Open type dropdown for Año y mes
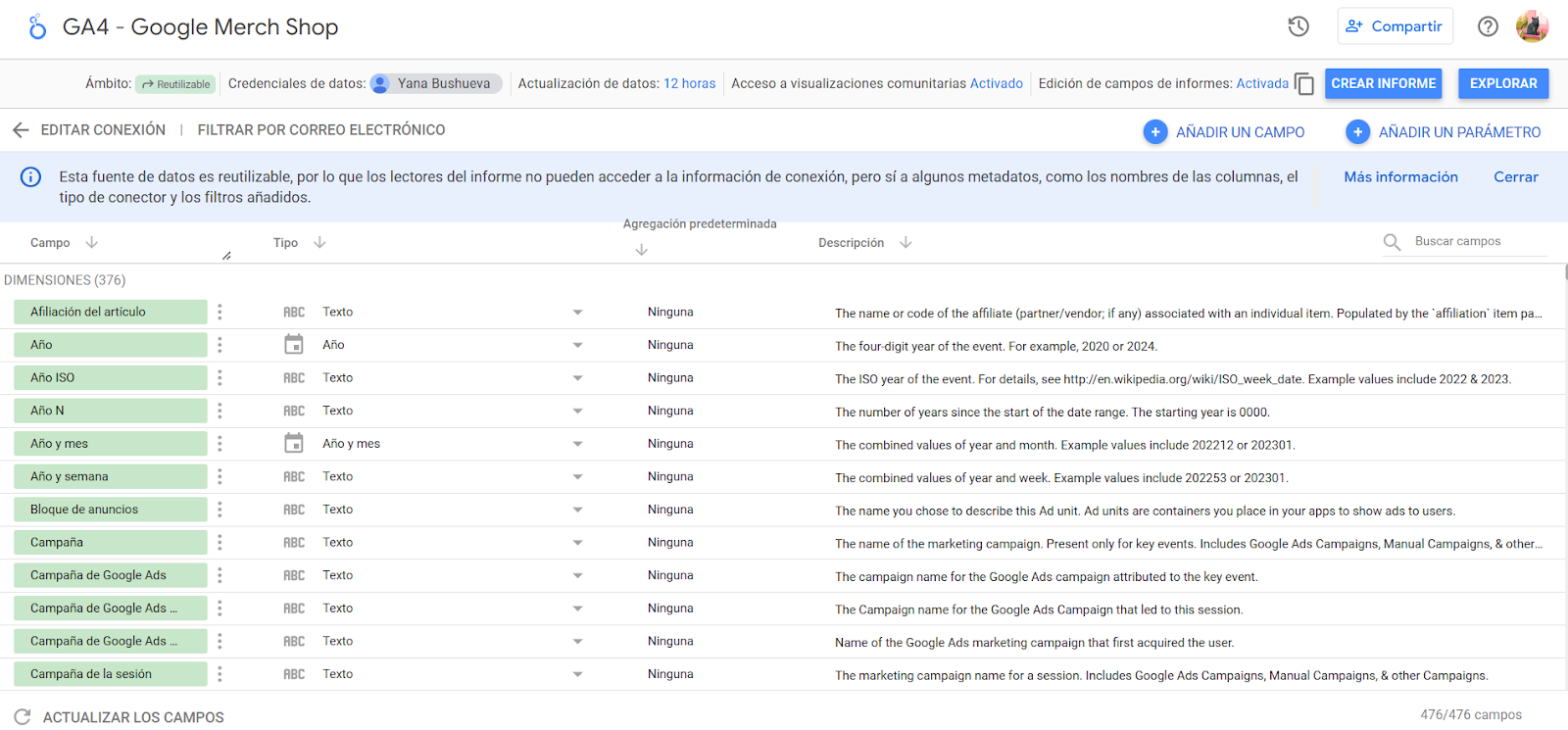1568x730 pixels. click(x=577, y=444)
